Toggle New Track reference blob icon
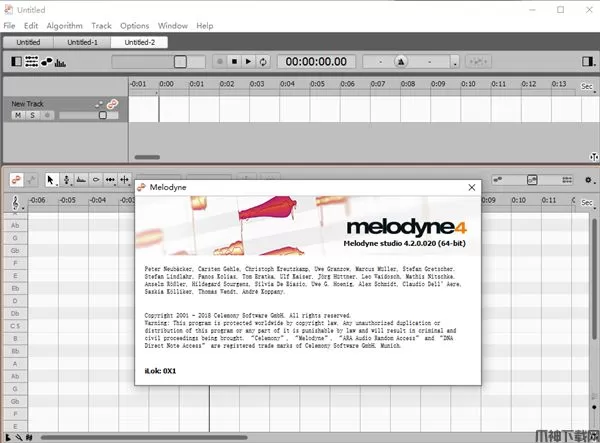This screenshot has height=443, width=600. coord(99,104)
